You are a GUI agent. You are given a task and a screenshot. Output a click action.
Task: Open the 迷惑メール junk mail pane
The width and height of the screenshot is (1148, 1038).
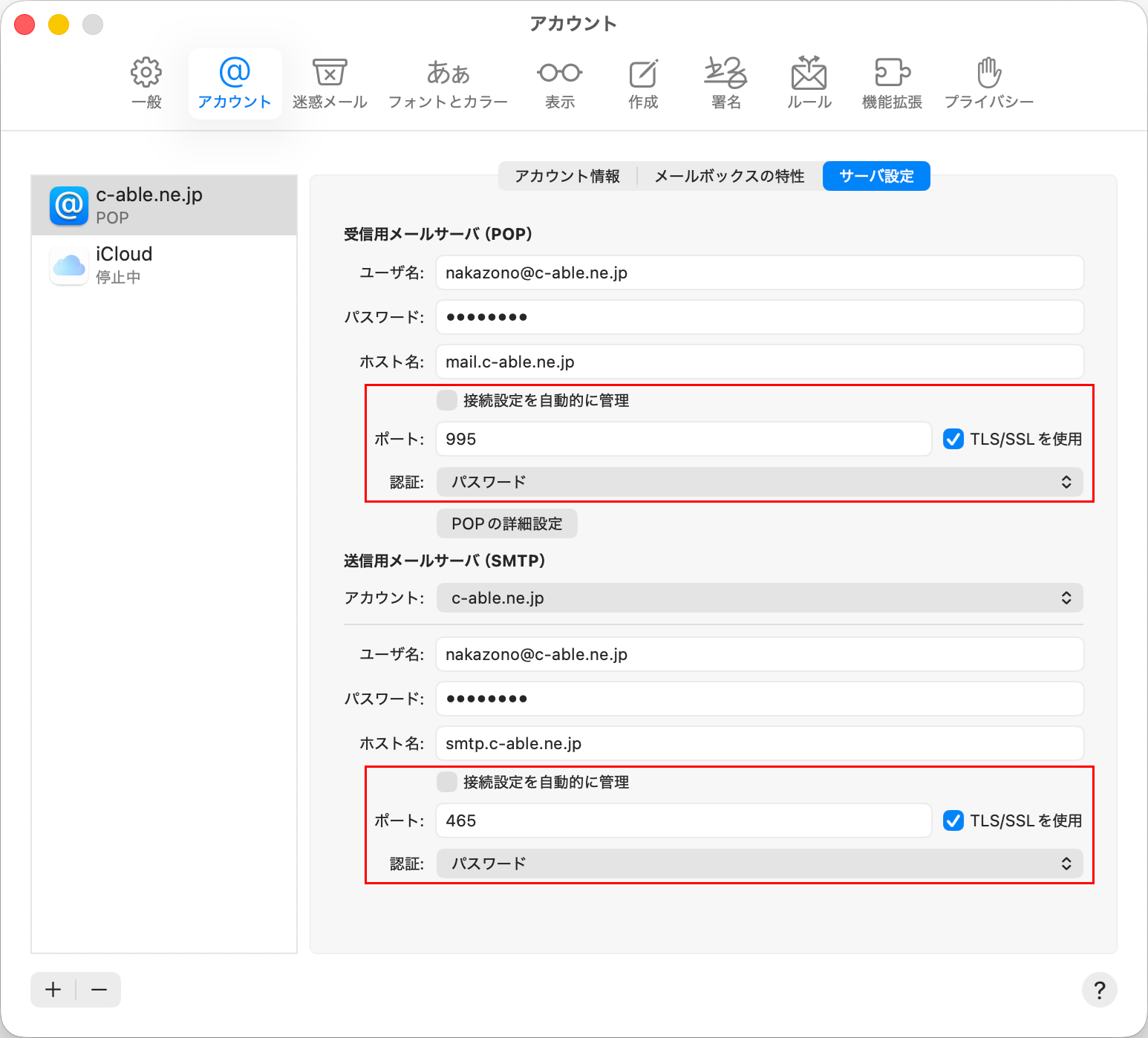[x=330, y=83]
